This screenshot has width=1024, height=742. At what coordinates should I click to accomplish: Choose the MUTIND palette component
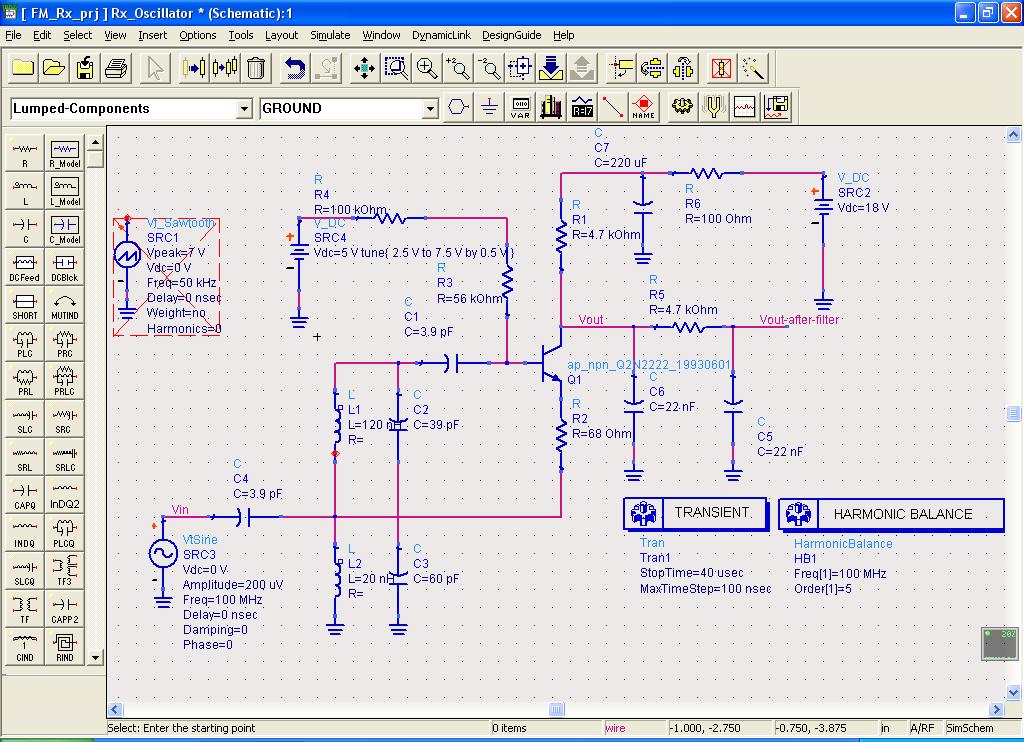[x=65, y=305]
